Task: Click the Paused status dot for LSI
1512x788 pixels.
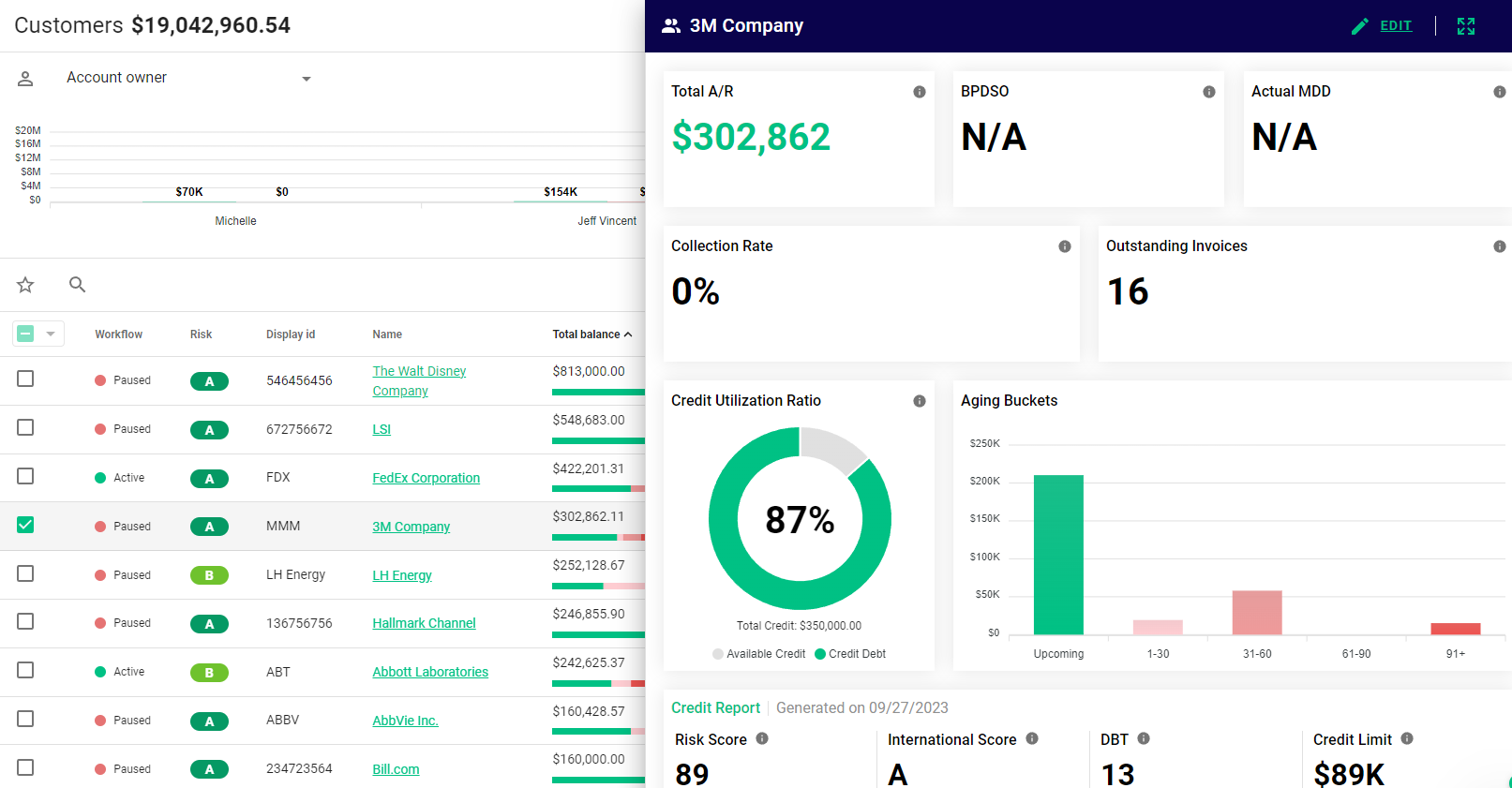Action: [100, 429]
